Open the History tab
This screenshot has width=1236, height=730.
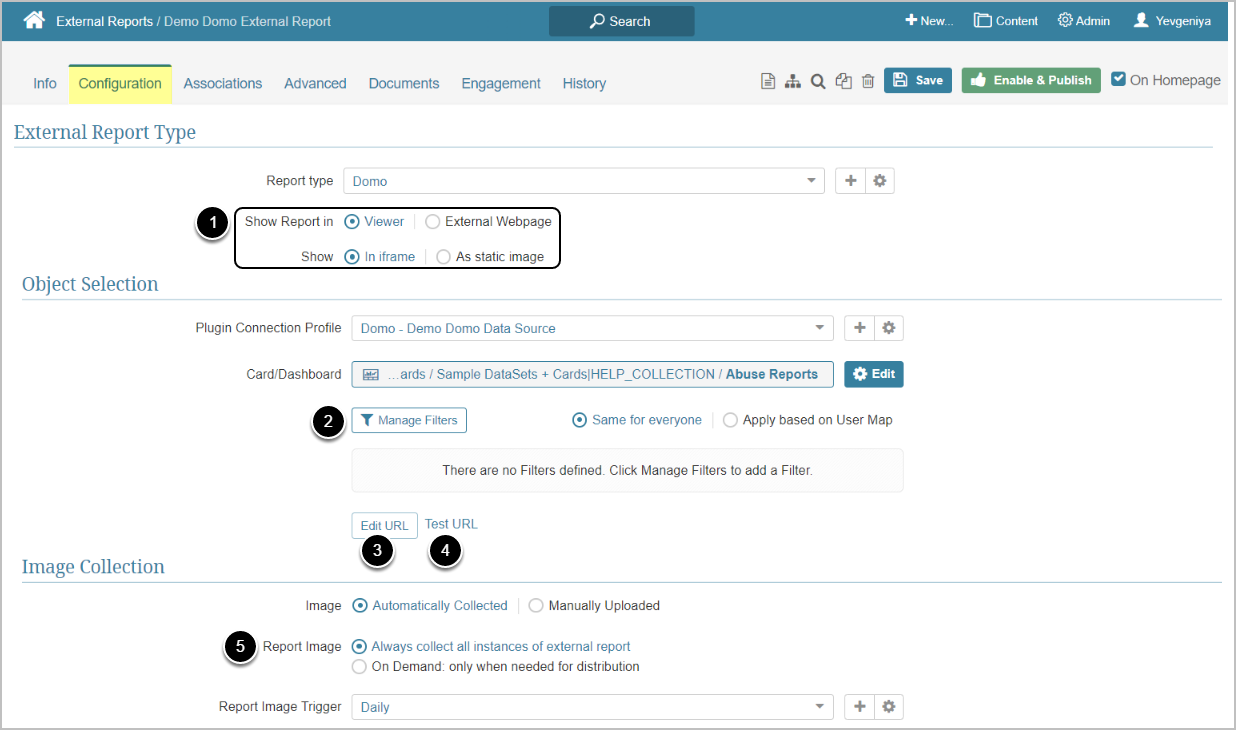(584, 84)
